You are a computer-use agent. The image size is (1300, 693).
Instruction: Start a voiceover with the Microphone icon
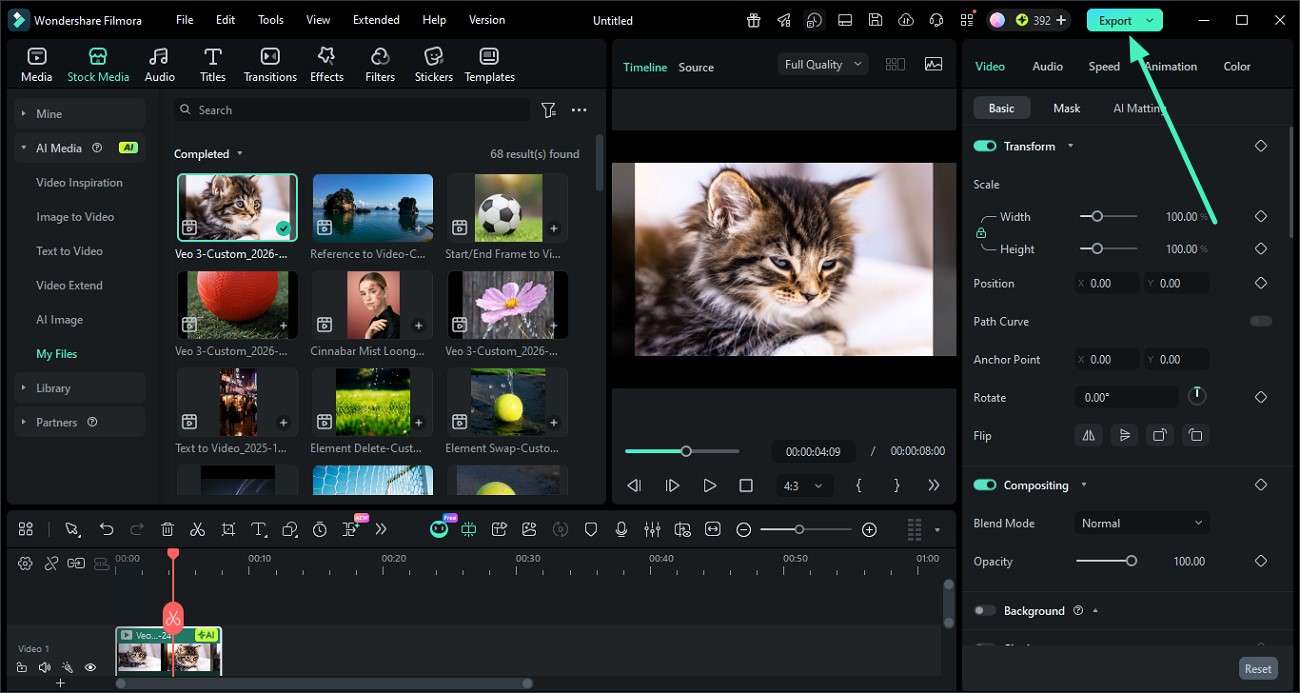tap(621, 529)
